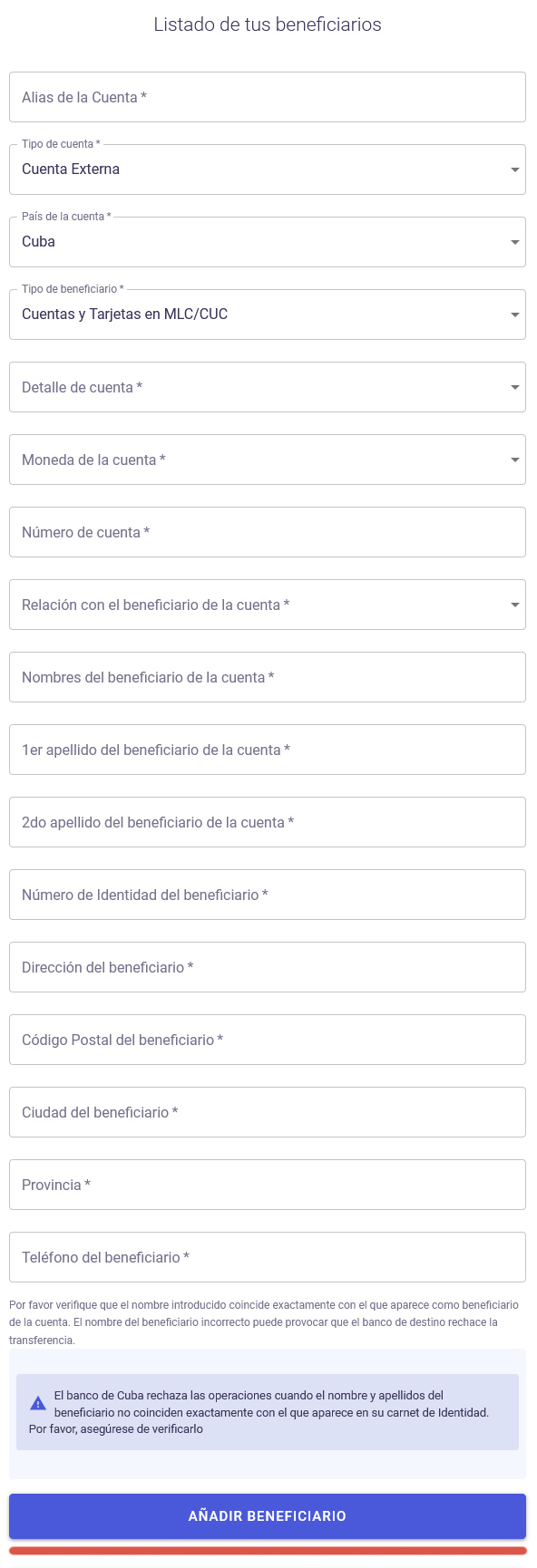Focus the Alias de la Cuenta field

268,97
